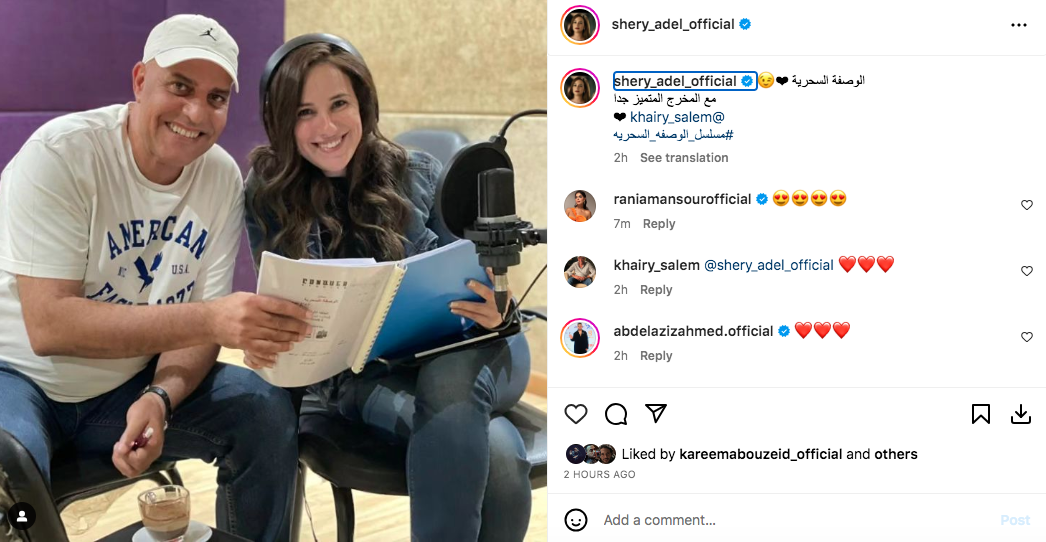The image size is (1046, 542).
Task: Like the post with heart icon
Action: [x=576, y=414]
